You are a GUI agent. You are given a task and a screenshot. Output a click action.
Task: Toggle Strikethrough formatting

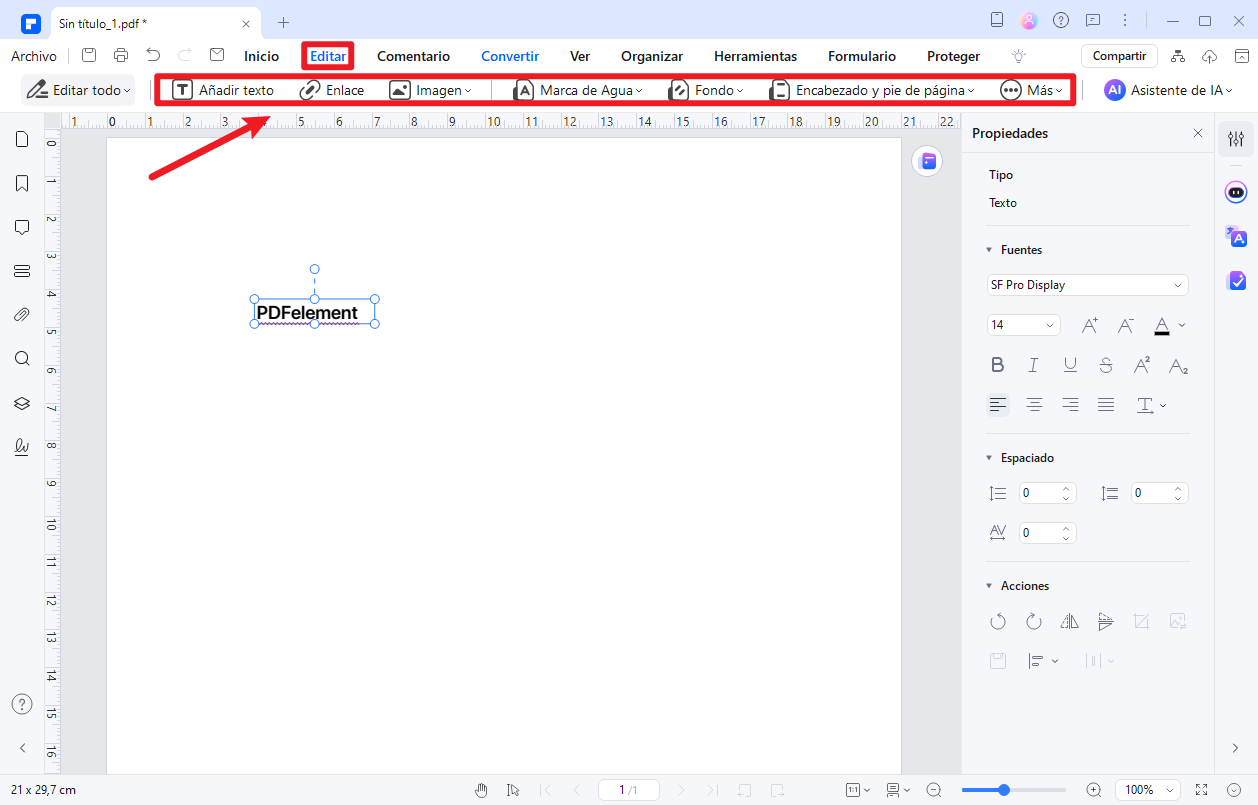(1105, 365)
